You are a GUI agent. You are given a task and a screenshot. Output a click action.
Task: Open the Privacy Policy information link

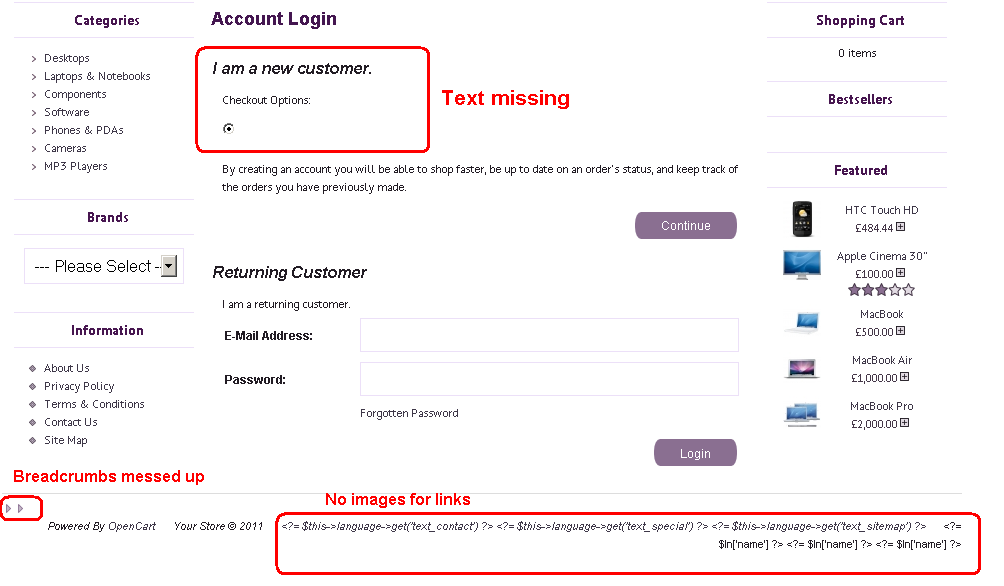pyautogui.click(x=79, y=386)
